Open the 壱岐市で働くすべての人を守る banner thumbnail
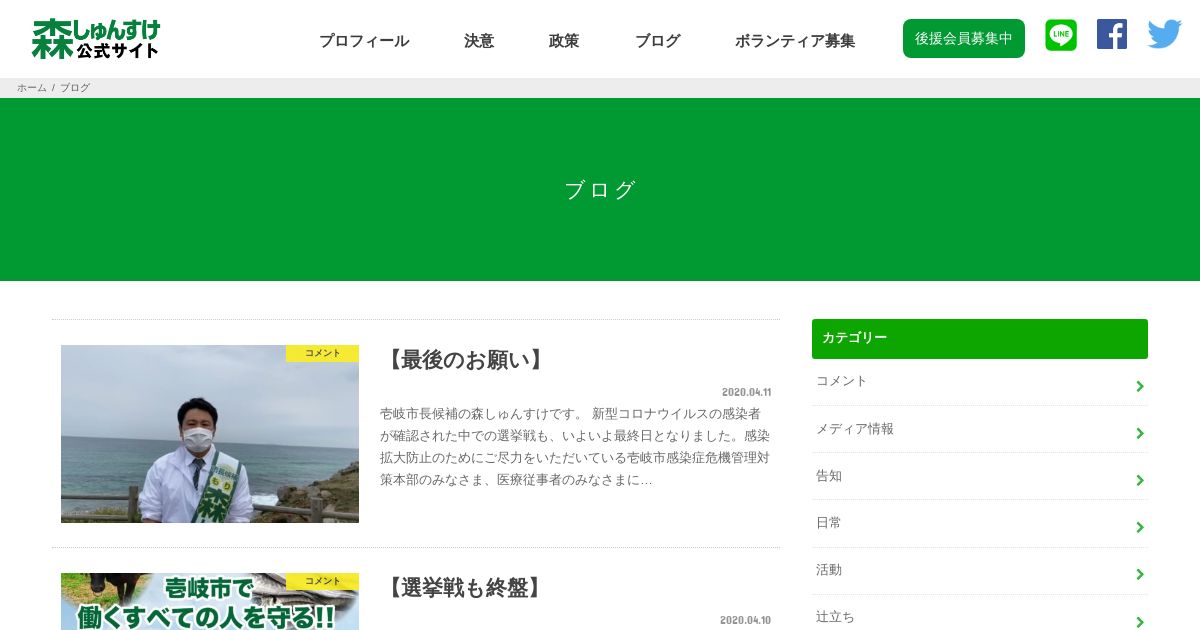Image resolution: width=1200 pixels, height=630 pixels. (x=210, y=601)
